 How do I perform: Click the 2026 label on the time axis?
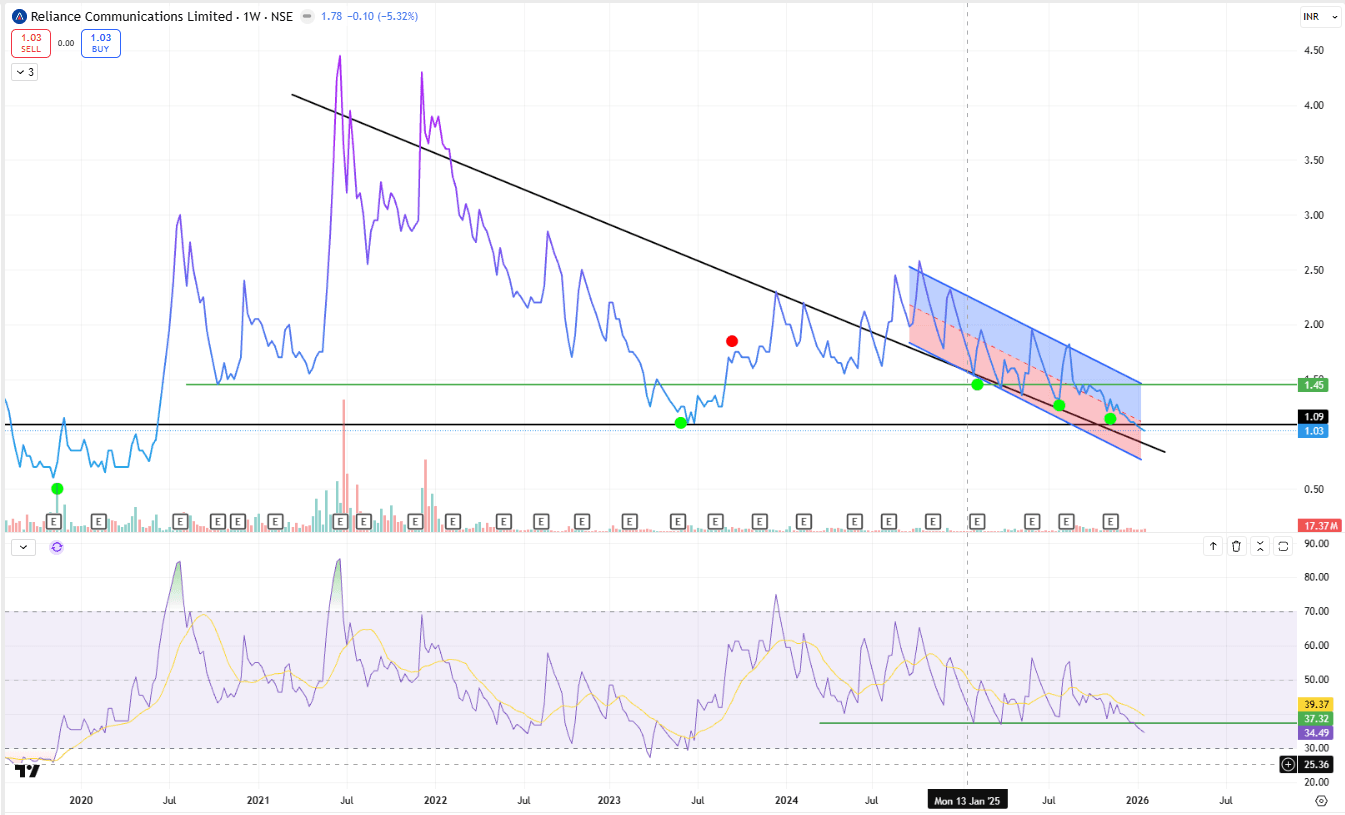(1138, 800)
